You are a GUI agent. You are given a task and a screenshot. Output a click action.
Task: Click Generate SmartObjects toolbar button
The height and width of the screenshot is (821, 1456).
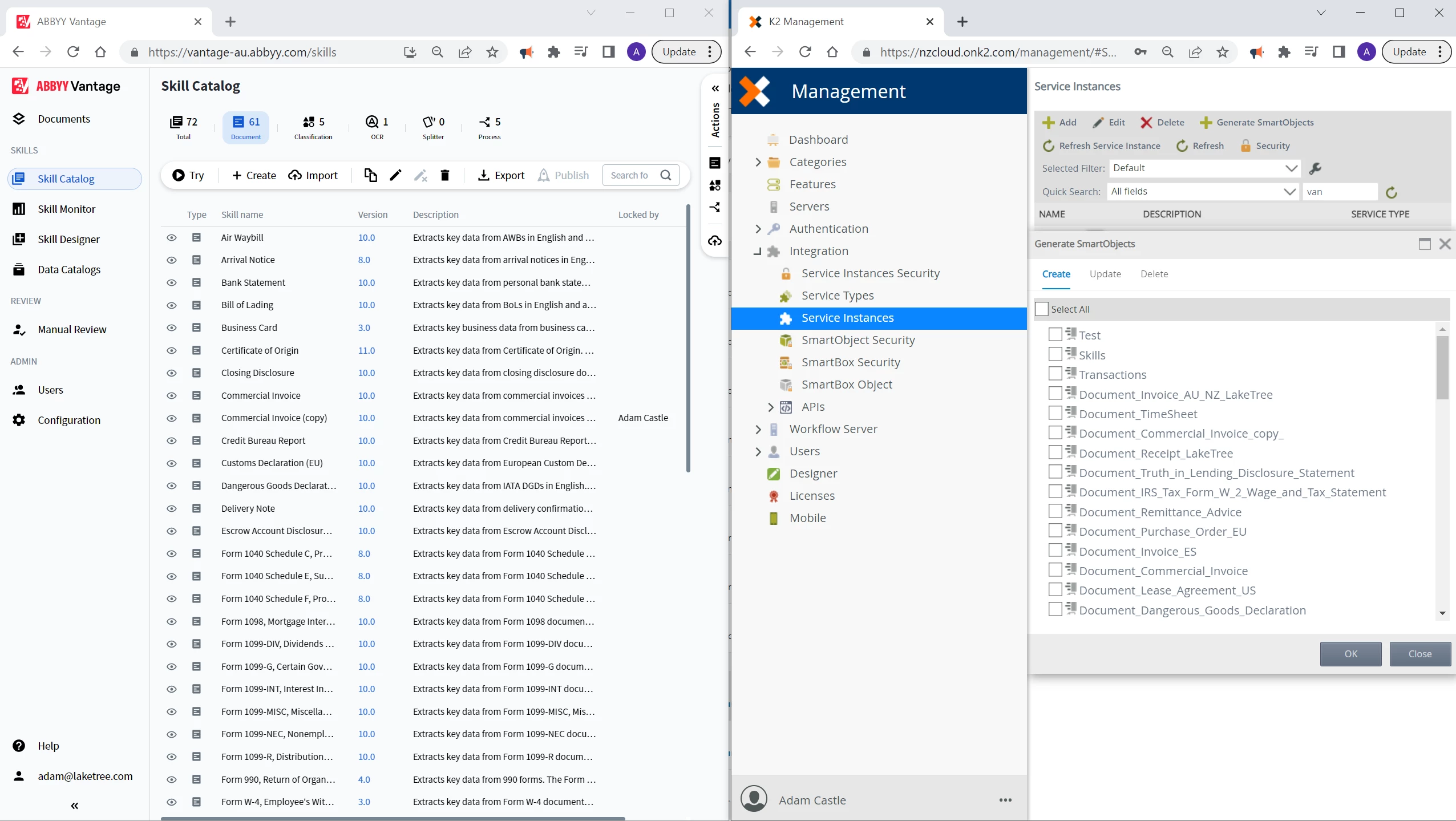point(1256,122)
